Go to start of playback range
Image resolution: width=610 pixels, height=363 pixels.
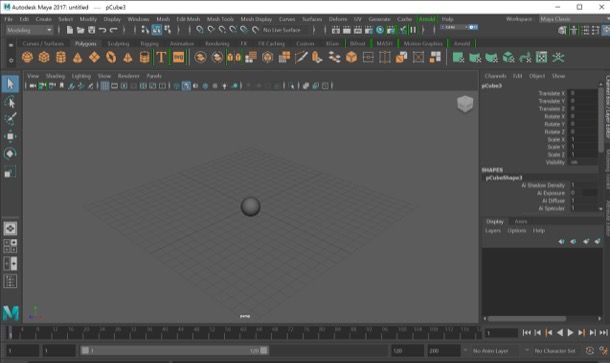526,333
